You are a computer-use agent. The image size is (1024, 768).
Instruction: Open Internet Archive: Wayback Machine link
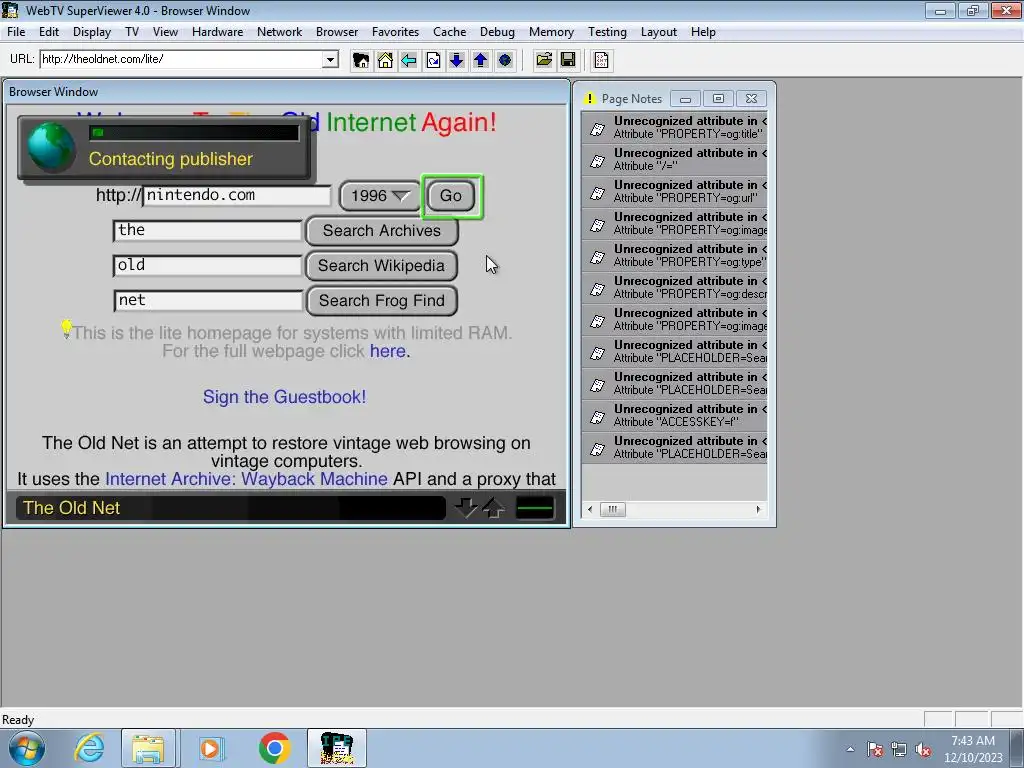246,479
